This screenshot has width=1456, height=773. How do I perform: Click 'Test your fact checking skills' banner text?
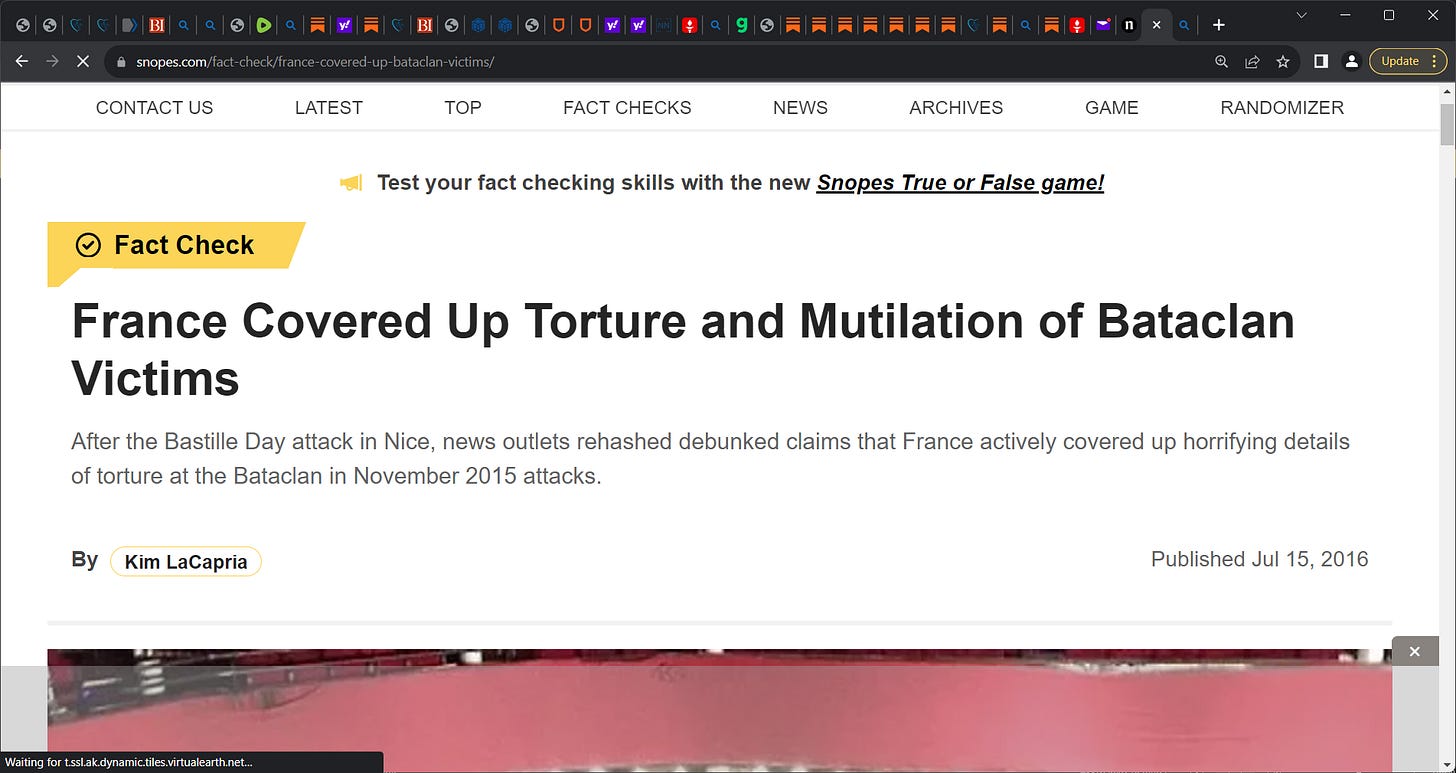pyautogui.click(x=593, y=183)
